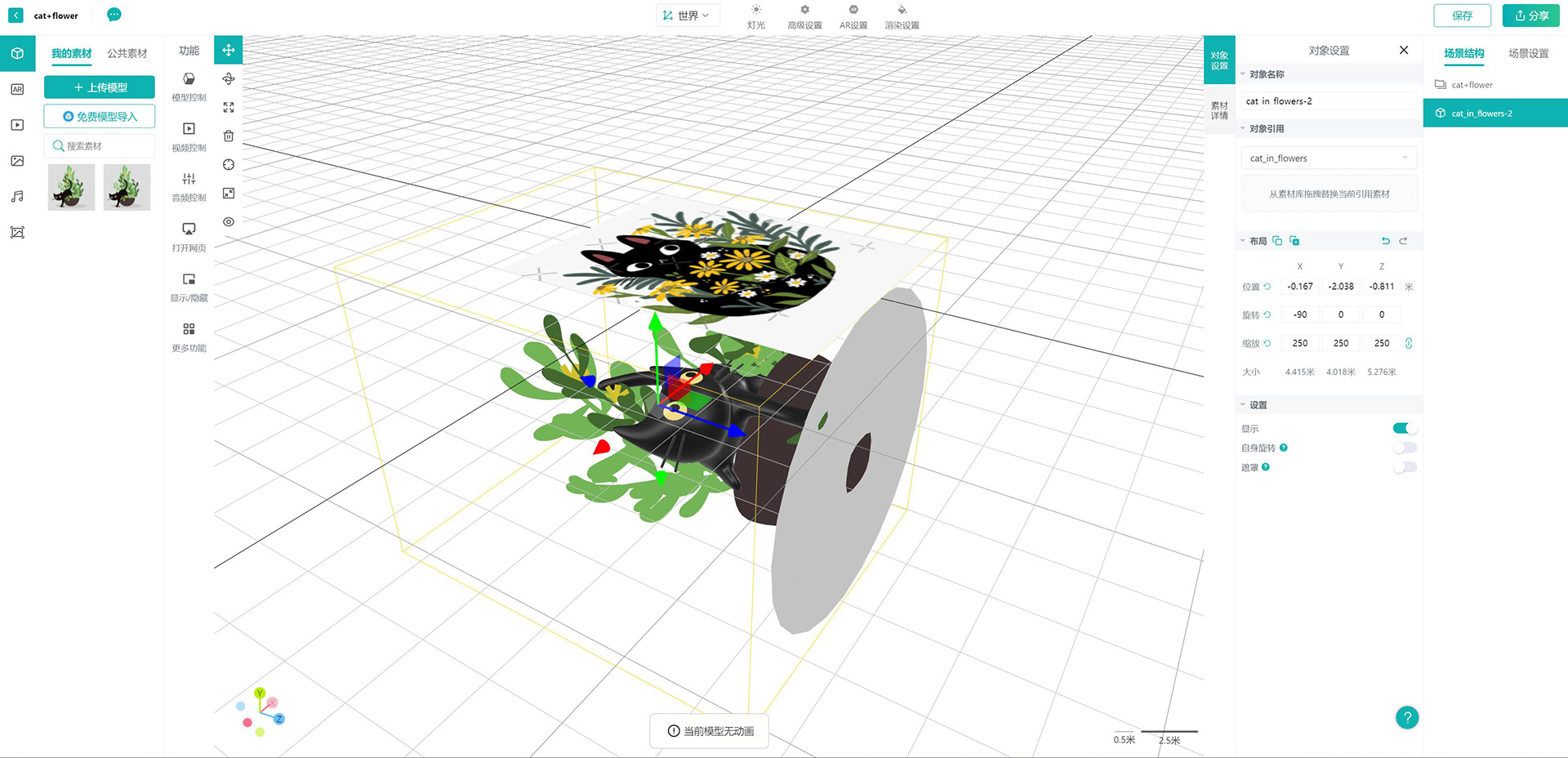This screenshot has height=758, width=1568.
Task: Collapse the 对象引用 section
Action: (x=1243, y=129)
